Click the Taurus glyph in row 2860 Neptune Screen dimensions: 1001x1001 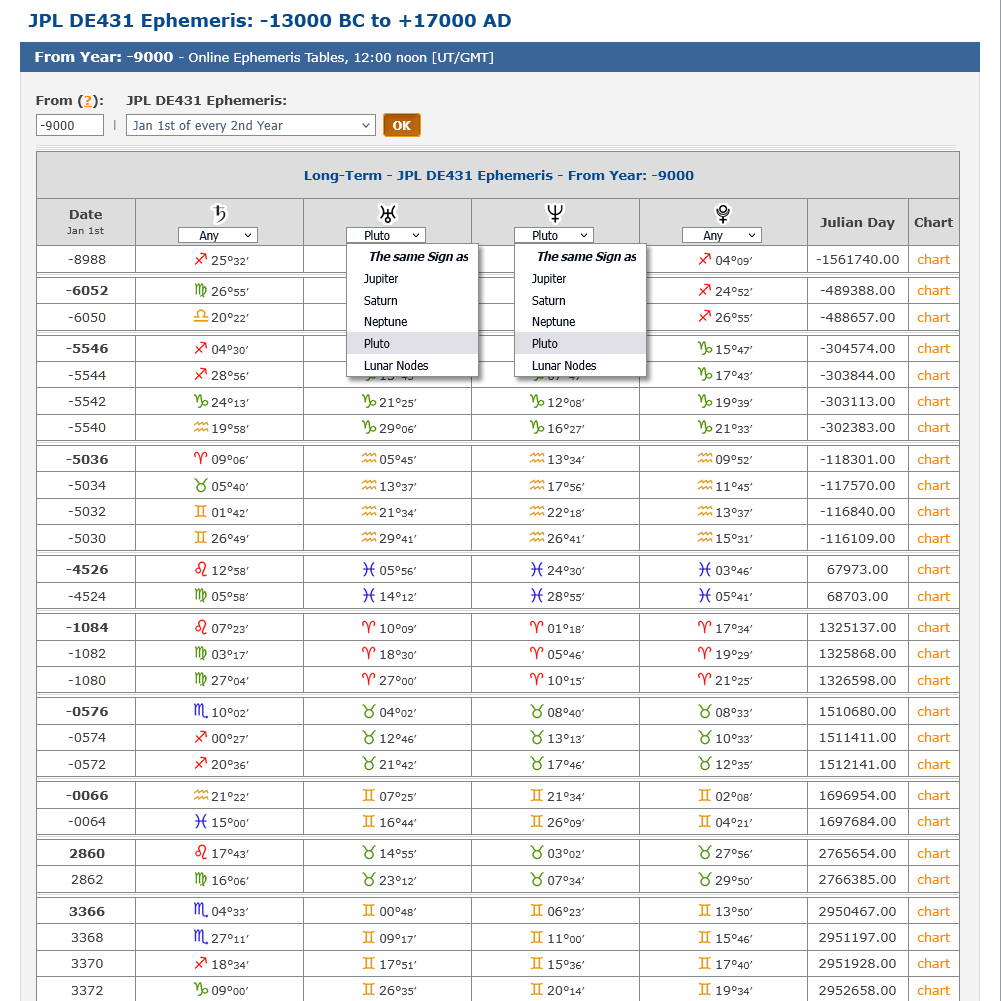pos(536,853)
